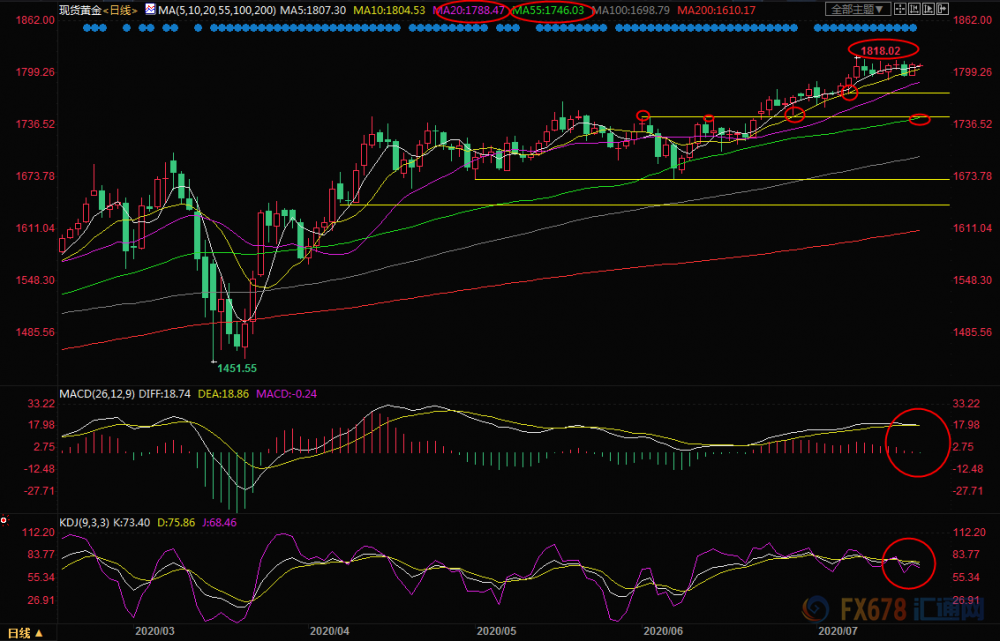The image size is (1000, 641).
Task: Click the K:73.40 value
Action: 131,523
